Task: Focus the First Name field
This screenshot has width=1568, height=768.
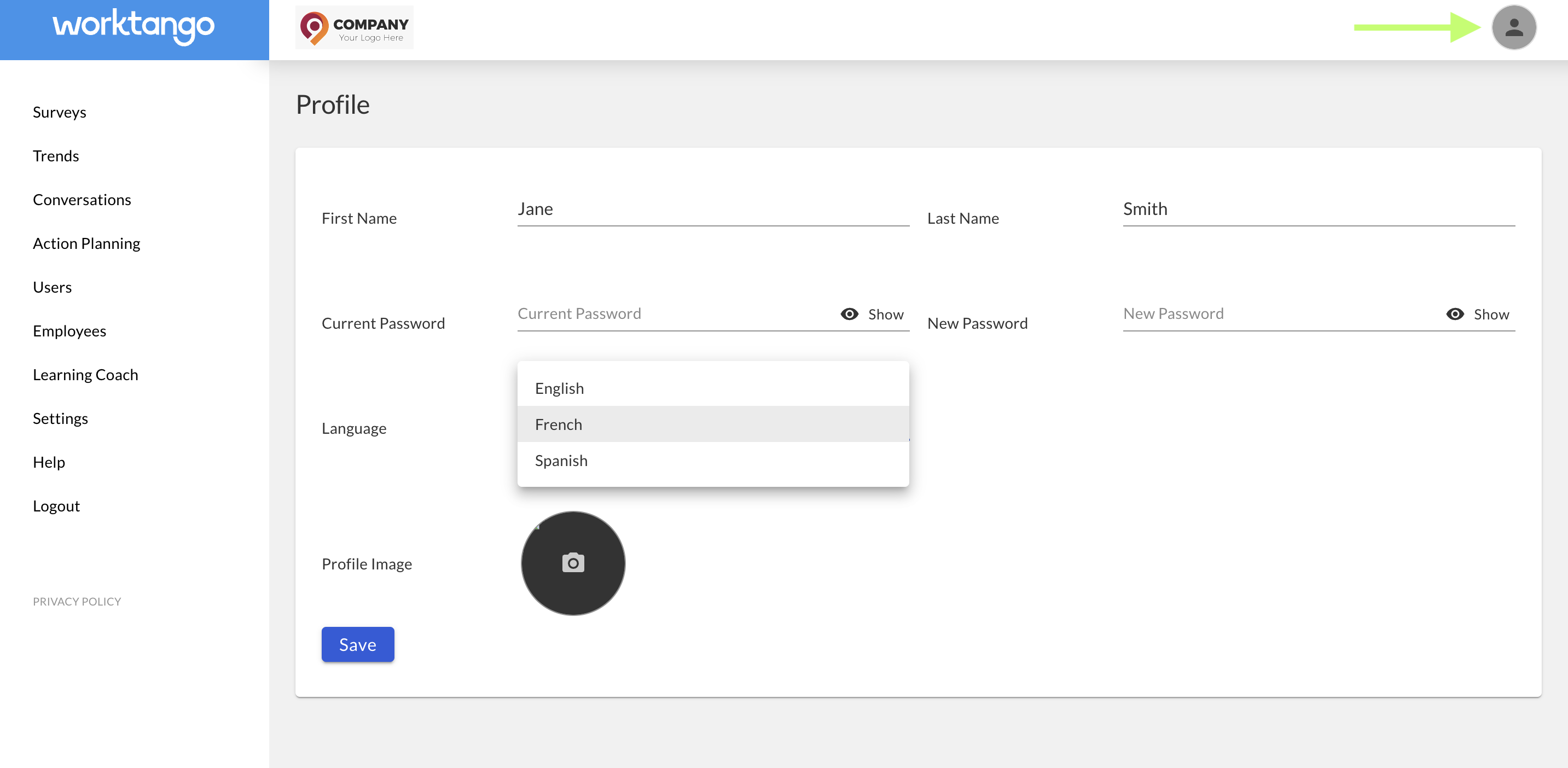Action: click(x=712, y=209)
